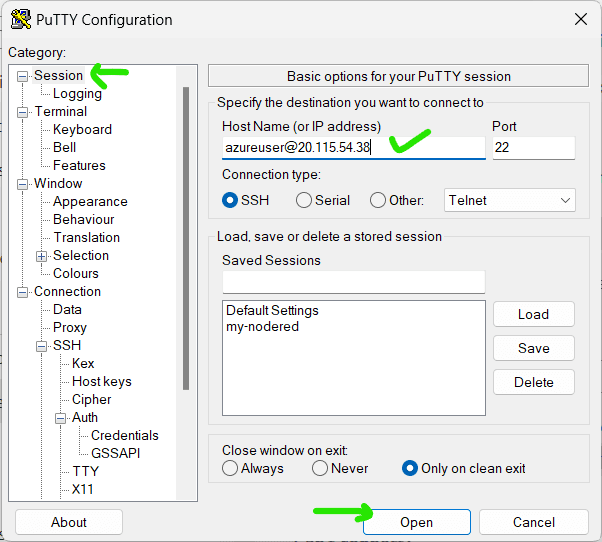Select the Serial connection type radio button
The height and width of the screenshot is (542, 602).
point(304,200)
